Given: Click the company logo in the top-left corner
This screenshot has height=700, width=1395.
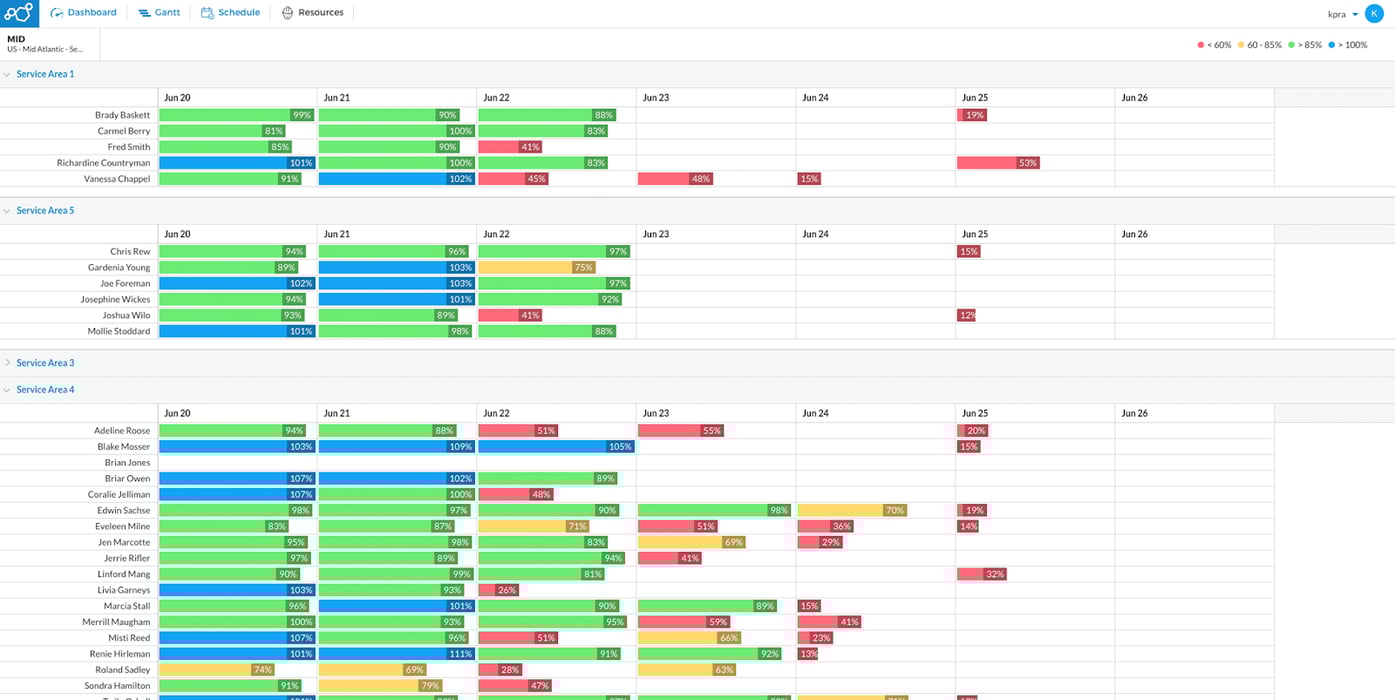Looking at the screenshot, I should pos(16,13).
